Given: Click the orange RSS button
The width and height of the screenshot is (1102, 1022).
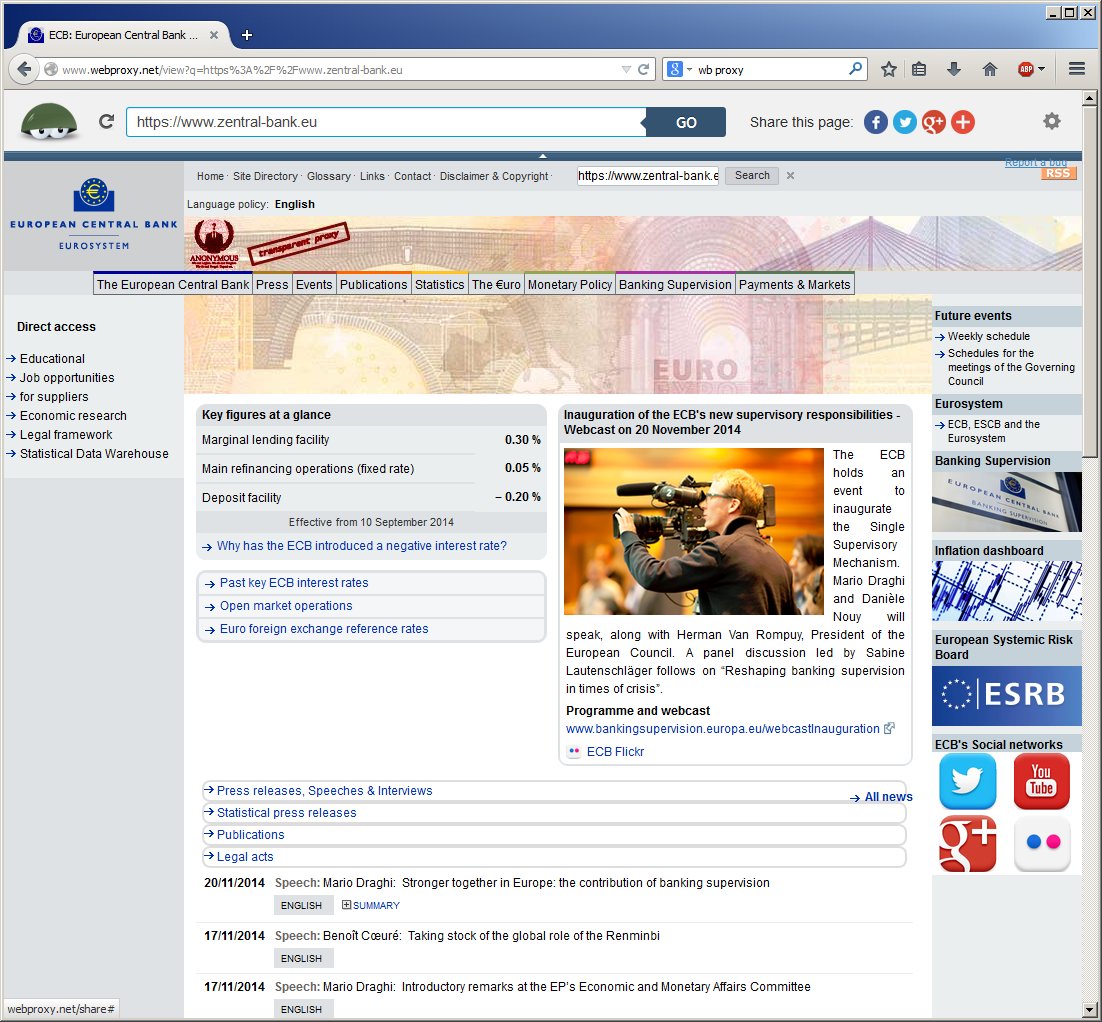Looking at the screenshot, I should click(x=1058, y=174).
